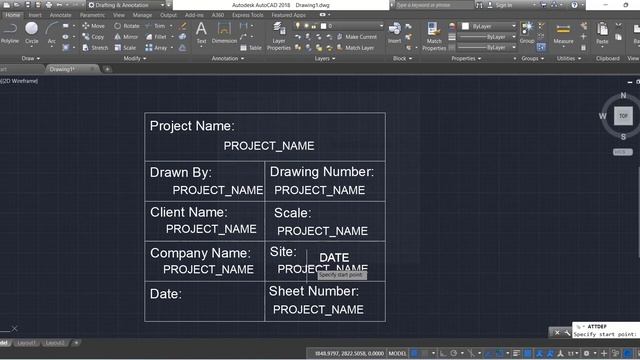Viewport: 640px width, 360px height.
Task: Click the Match Layer button
Action: [356, 48]
